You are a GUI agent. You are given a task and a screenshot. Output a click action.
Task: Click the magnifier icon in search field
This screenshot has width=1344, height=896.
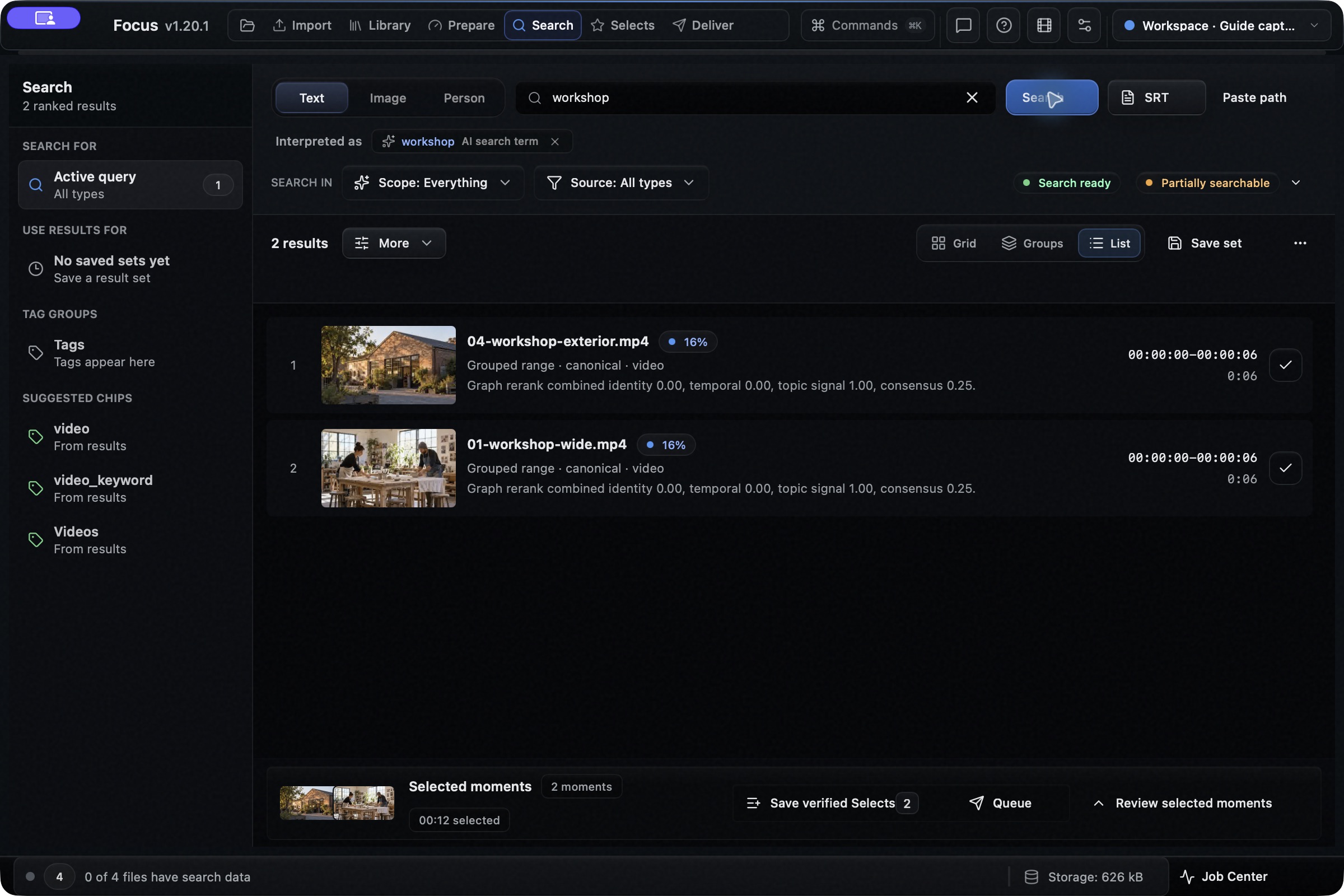(534, 97)
